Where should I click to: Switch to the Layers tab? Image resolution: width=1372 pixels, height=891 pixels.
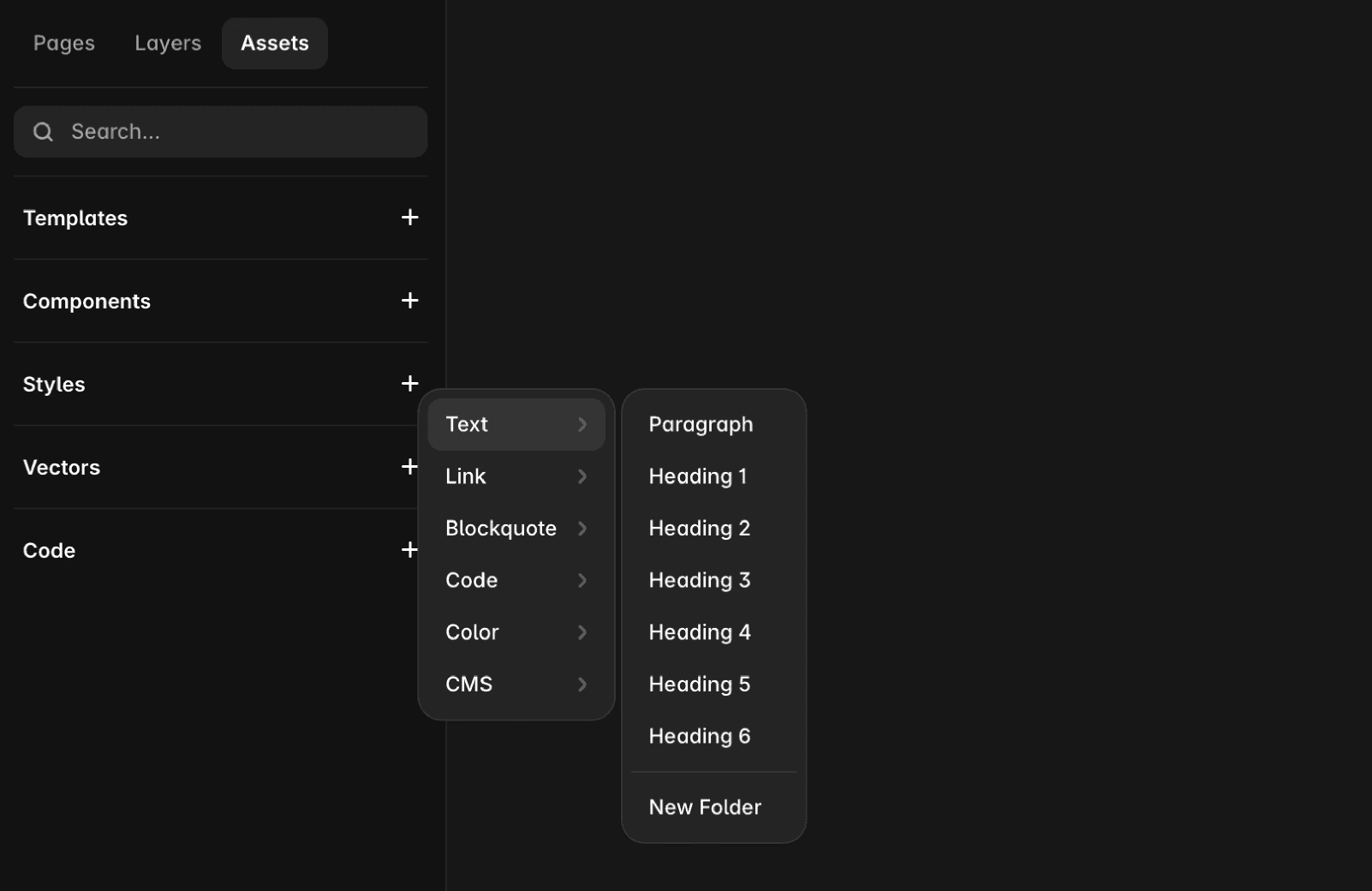click(x=168, y=43)
